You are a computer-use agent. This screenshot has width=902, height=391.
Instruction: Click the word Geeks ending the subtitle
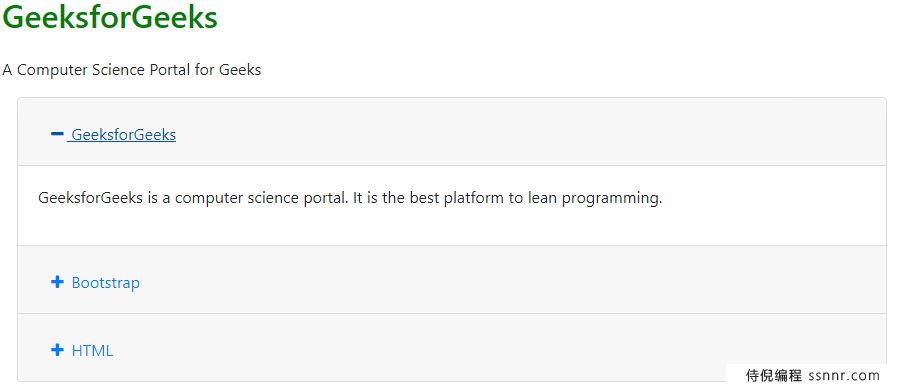[240, 70]
